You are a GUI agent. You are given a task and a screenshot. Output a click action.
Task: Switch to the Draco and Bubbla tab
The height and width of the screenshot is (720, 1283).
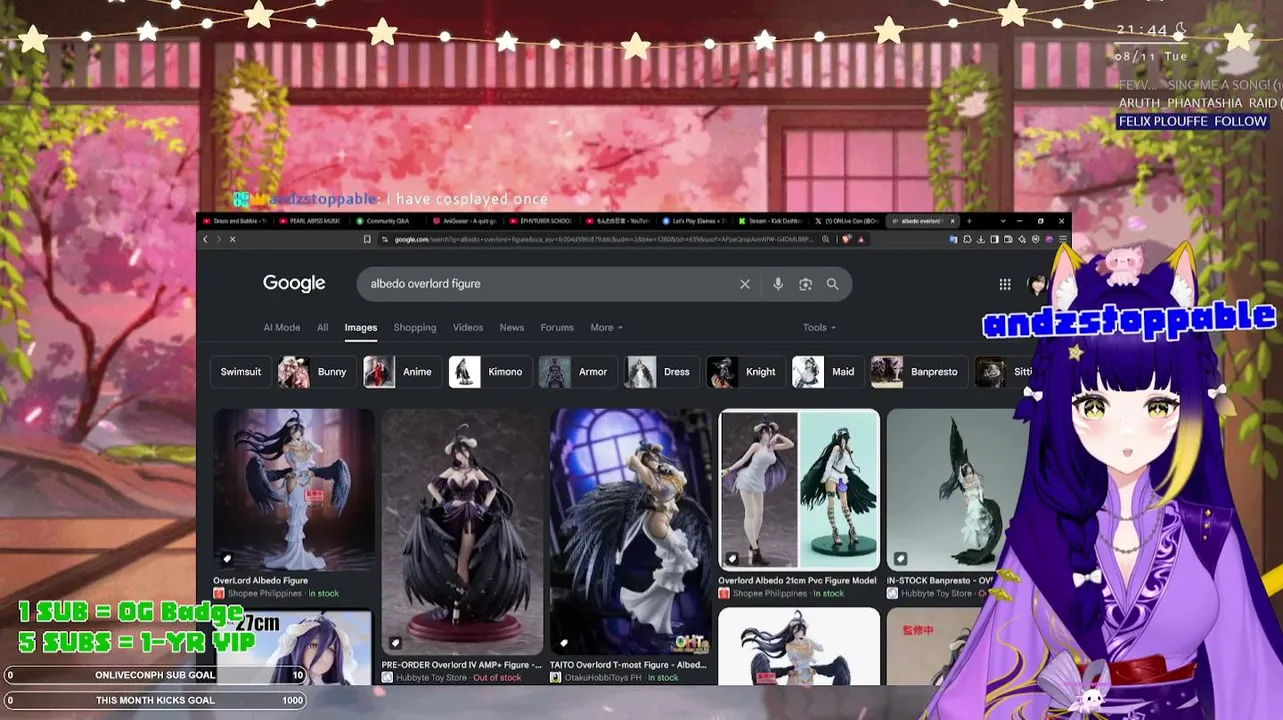237,221
